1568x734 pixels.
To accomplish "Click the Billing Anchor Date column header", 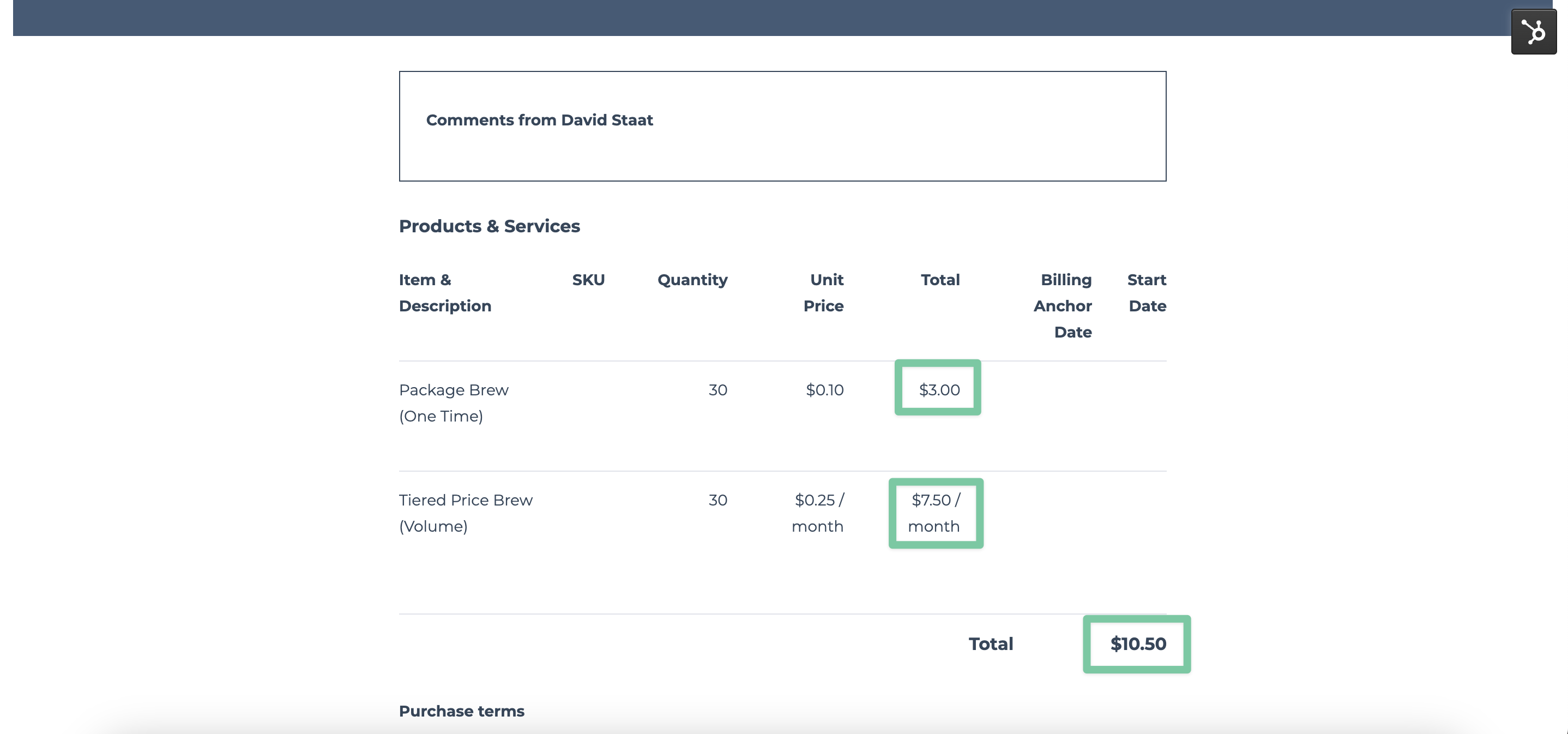I will pos(1063,305).
